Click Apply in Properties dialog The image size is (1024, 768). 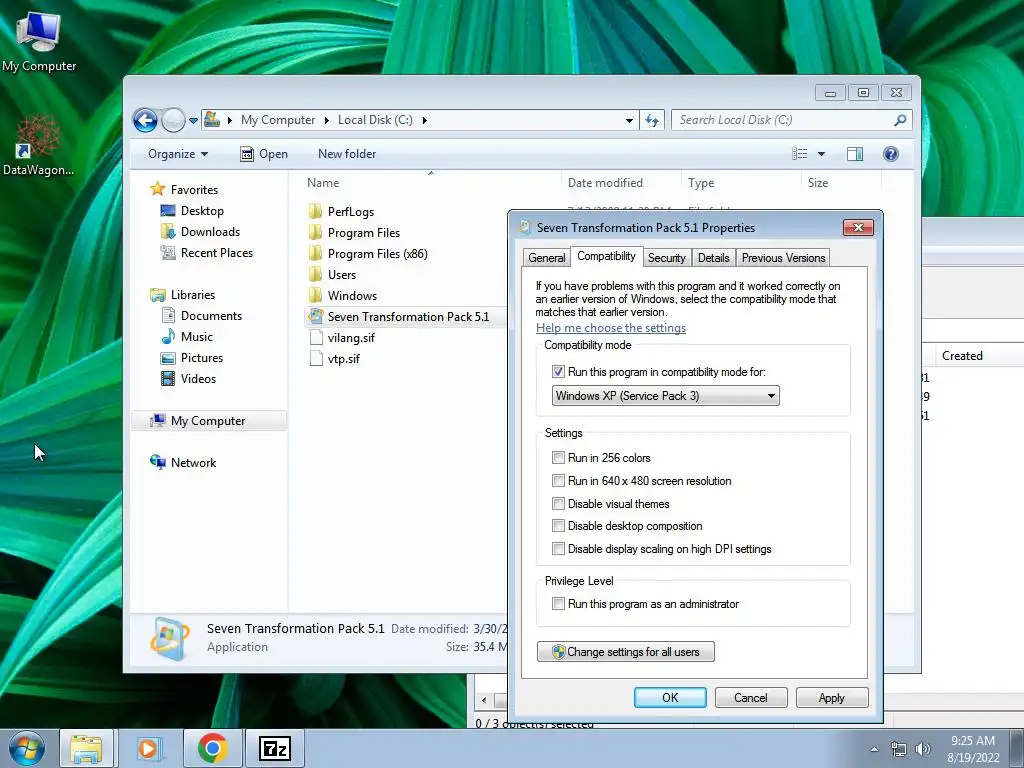pos(832,697)
